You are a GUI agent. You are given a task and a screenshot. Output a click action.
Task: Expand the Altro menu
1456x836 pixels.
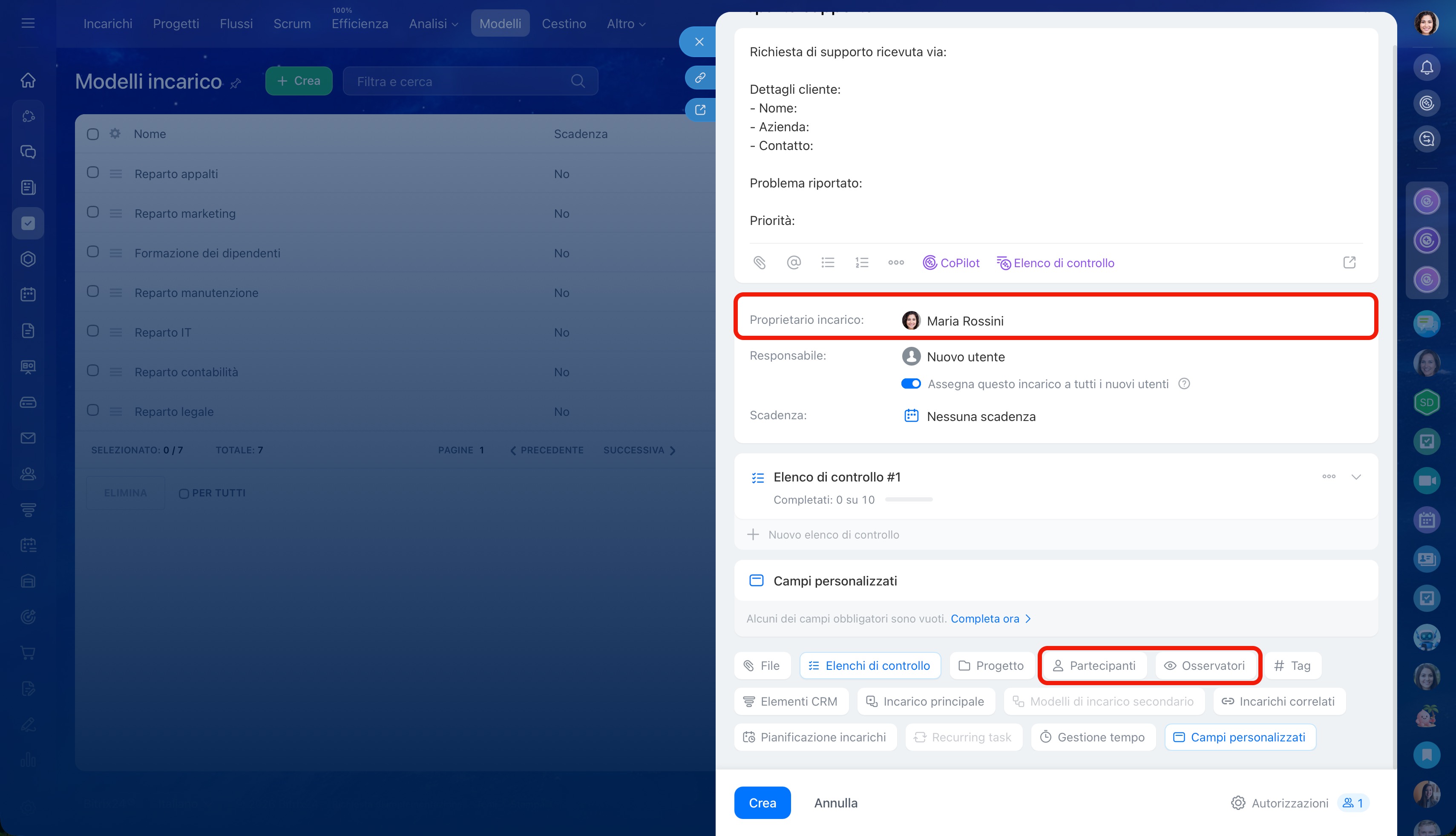click(626, 23)
